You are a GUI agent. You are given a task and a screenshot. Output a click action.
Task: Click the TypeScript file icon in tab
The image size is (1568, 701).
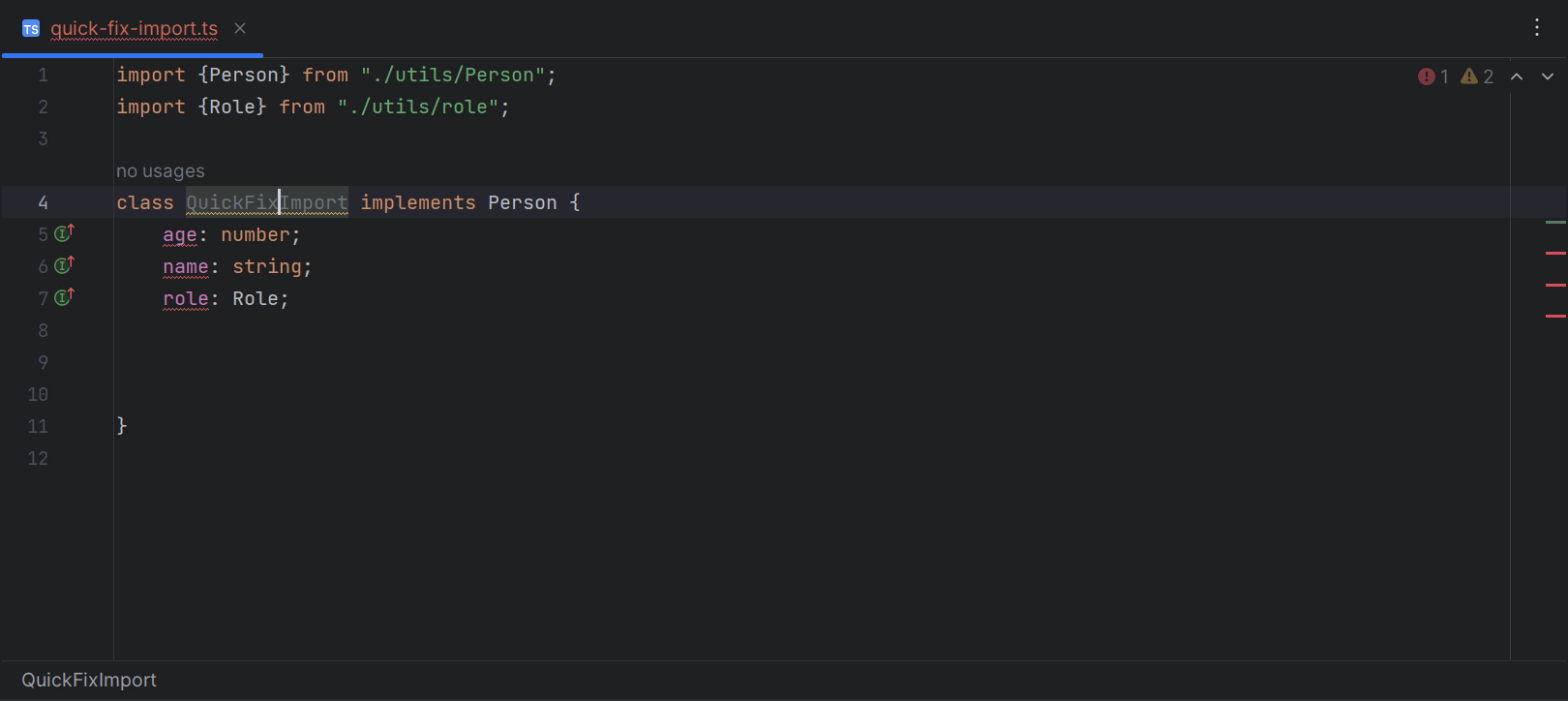31,29
